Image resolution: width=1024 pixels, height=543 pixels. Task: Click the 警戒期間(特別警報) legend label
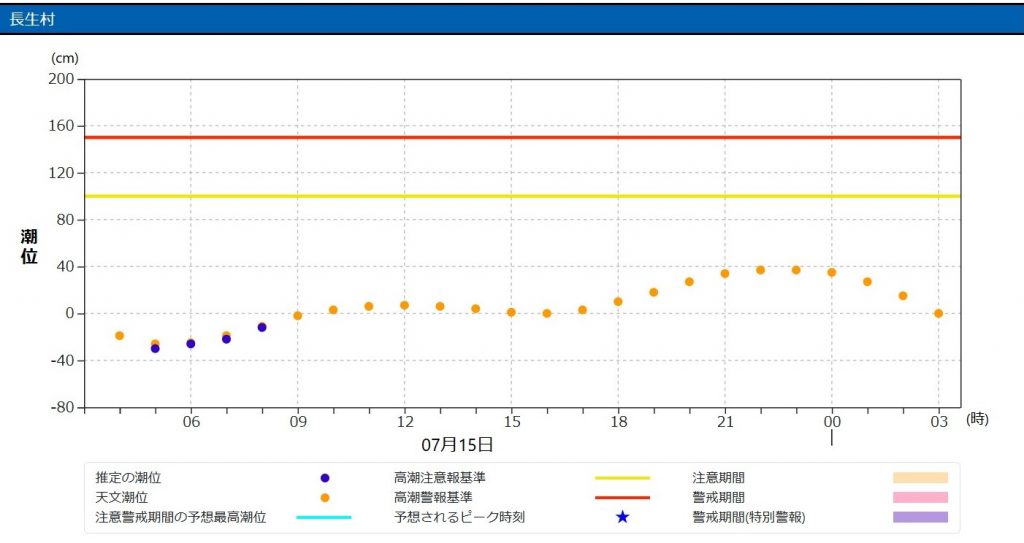click(748, 517)
